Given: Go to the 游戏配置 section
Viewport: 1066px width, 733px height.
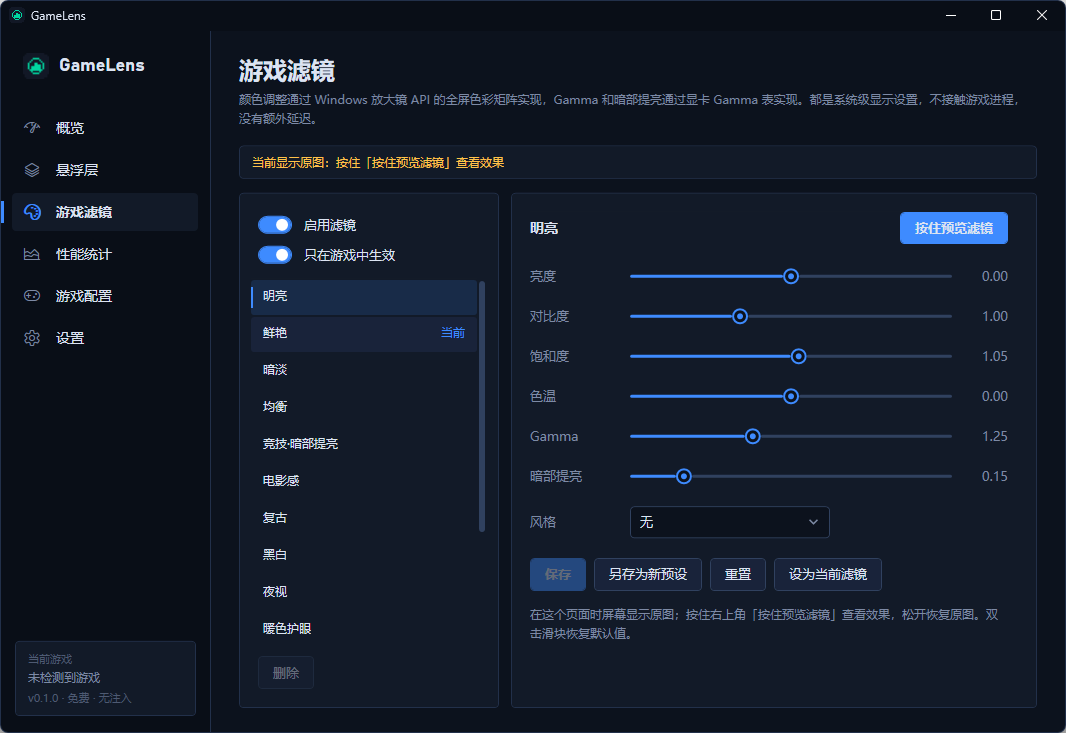Looking at the screenshot, I should 105,296.
